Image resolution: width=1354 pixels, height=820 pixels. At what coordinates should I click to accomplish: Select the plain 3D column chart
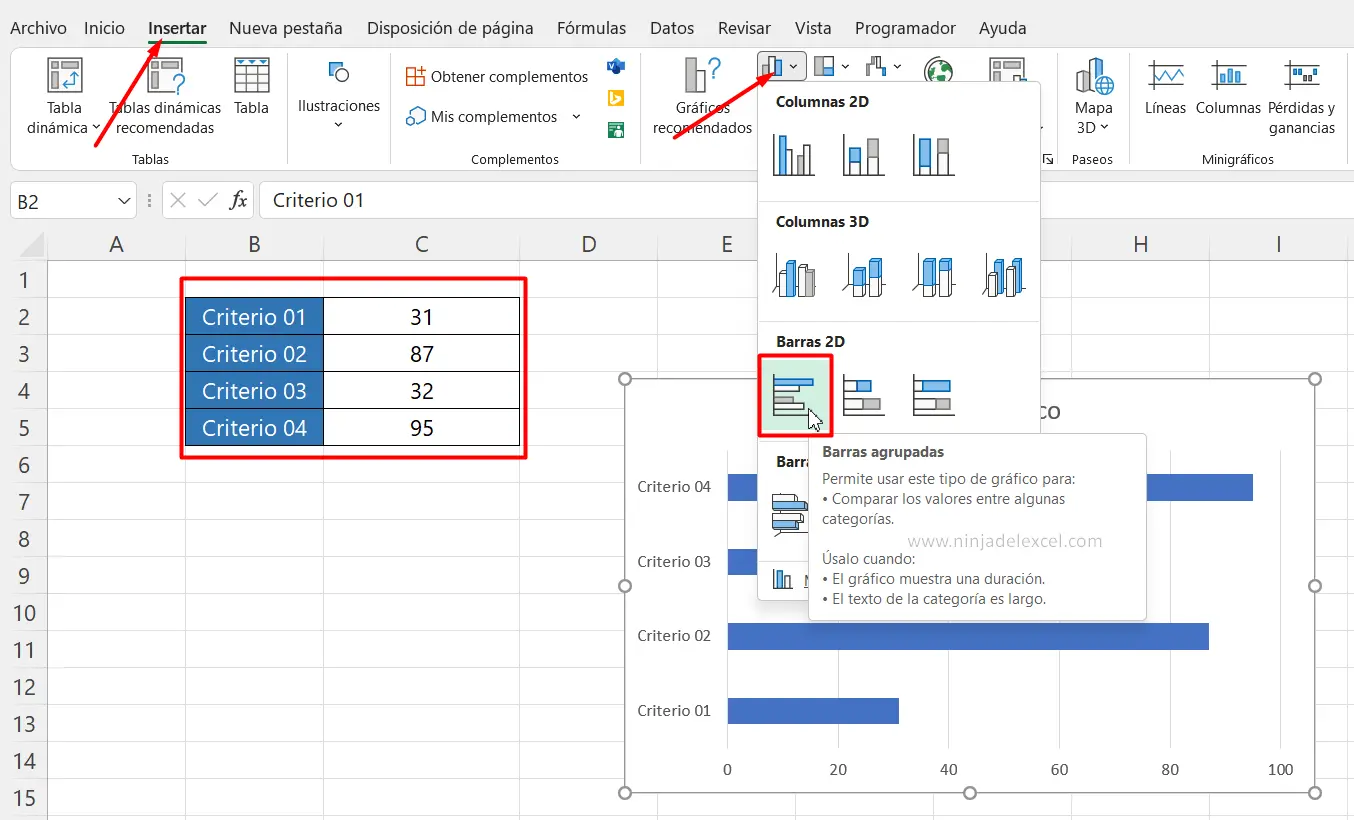(1003, 276)
